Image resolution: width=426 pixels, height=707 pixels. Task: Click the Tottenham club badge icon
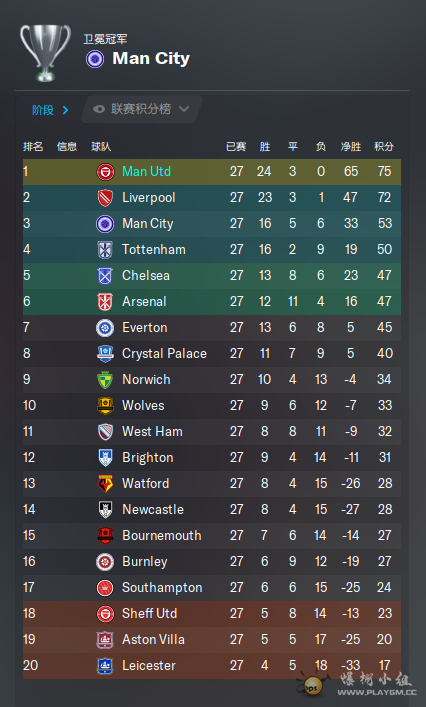click(x=105, y=250)
